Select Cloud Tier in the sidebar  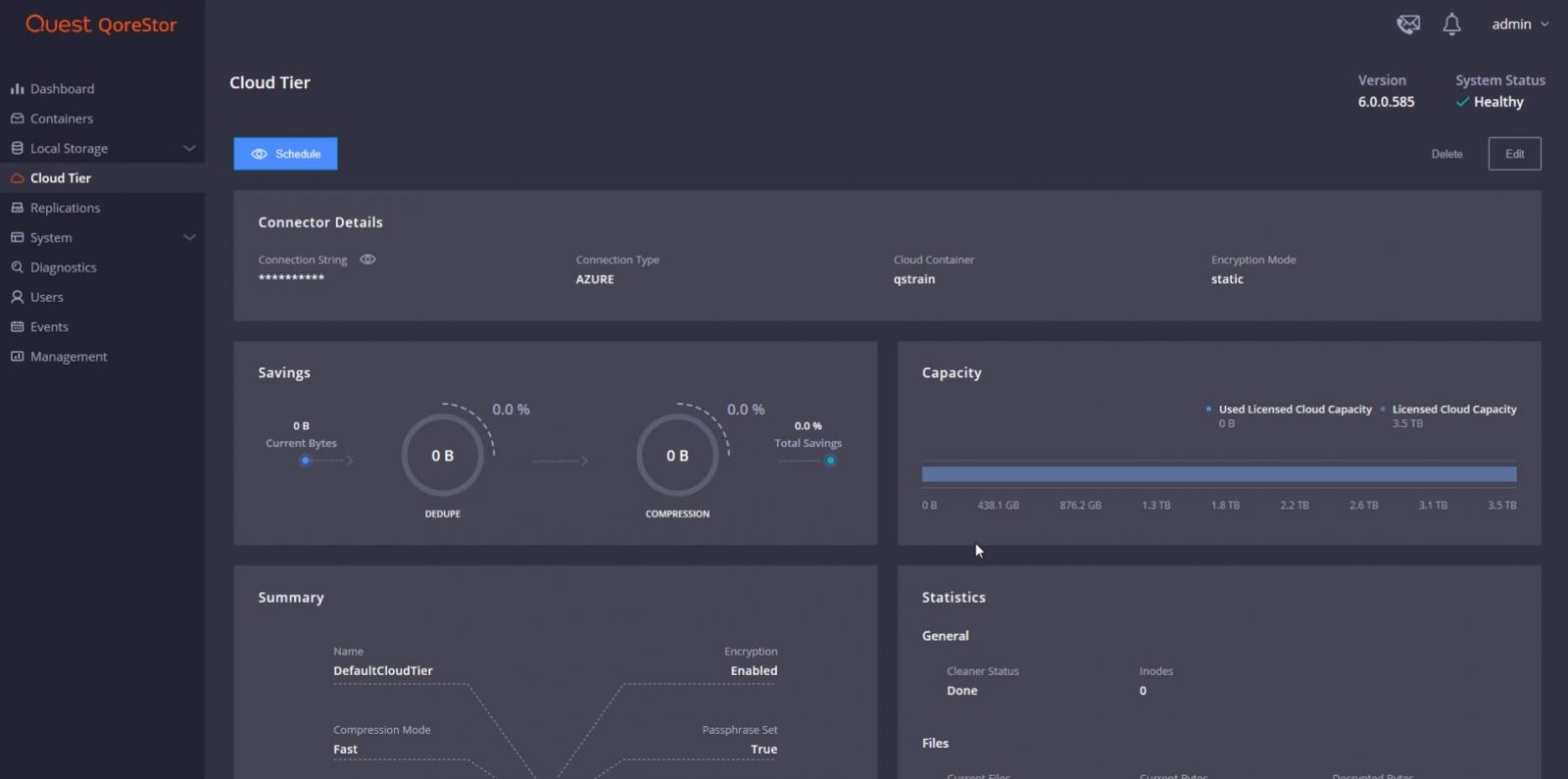61,178
